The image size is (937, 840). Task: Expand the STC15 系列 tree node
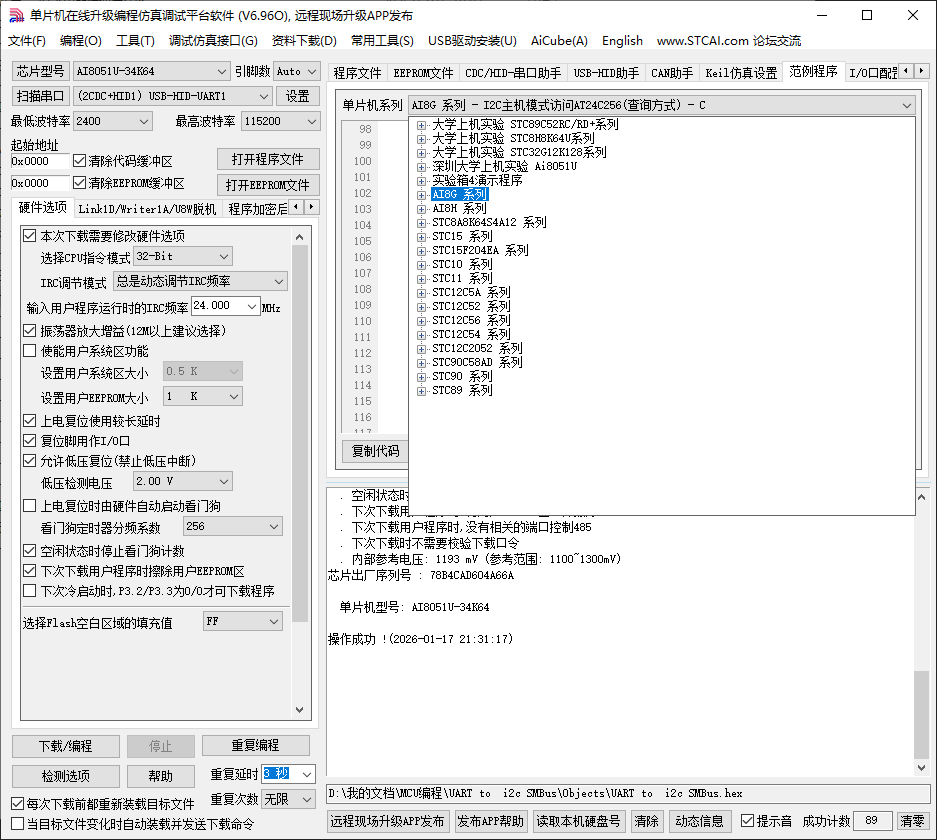(x=424, y=236)
